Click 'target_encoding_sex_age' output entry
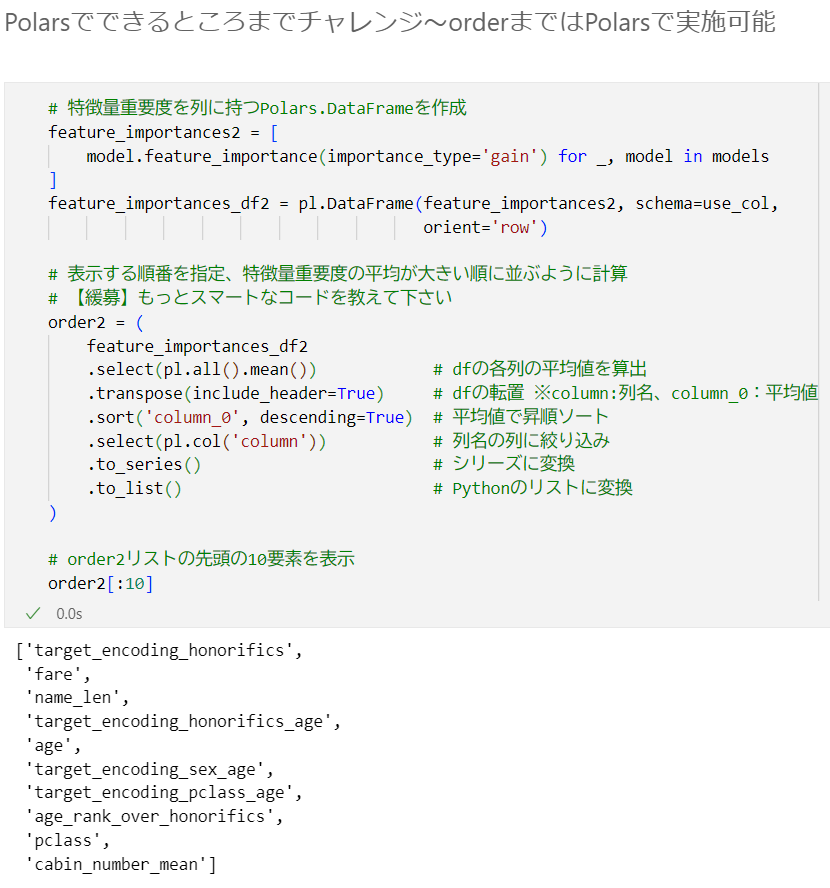 click(x=145, y=770)
